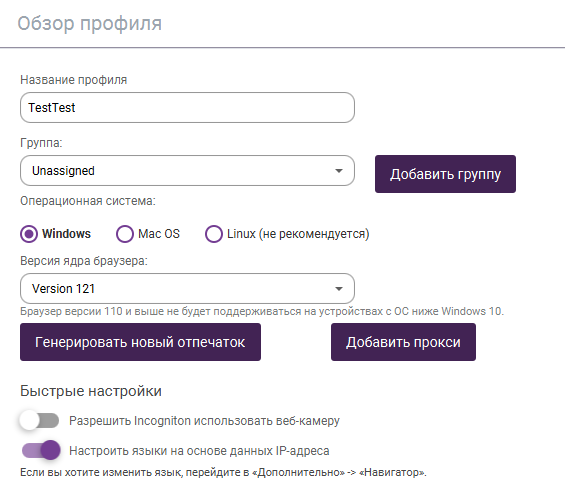Click the Windows 10 browser support note
This screenshot has width=565, height=487.
point(262,311)
